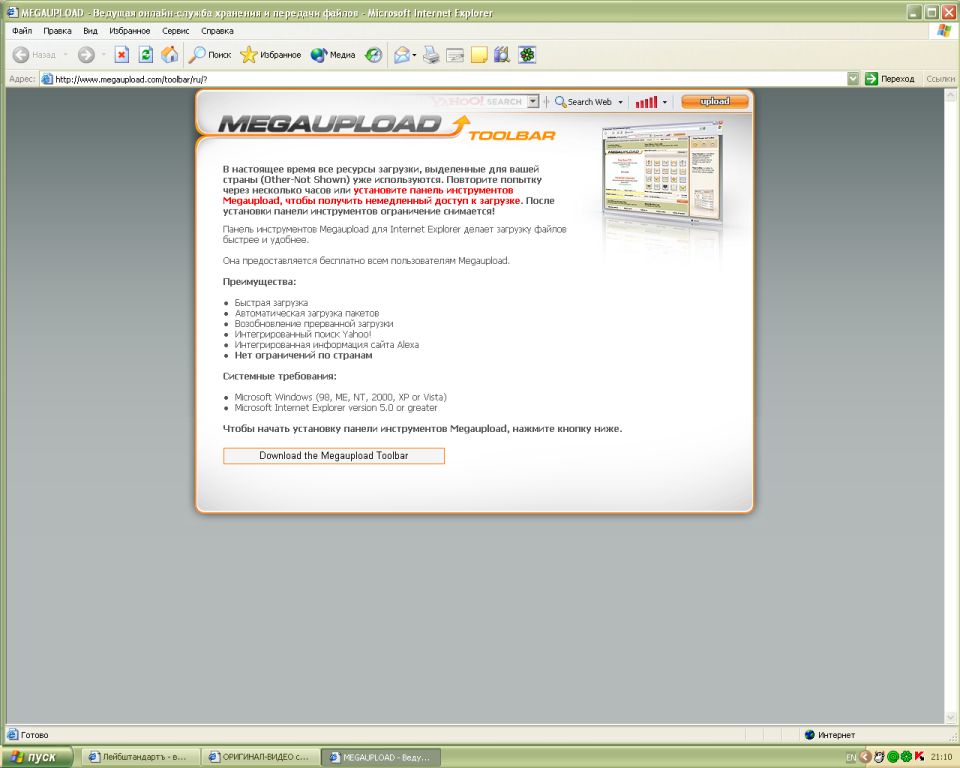Click the Megaupload Toolbar logo

(386, 127)
